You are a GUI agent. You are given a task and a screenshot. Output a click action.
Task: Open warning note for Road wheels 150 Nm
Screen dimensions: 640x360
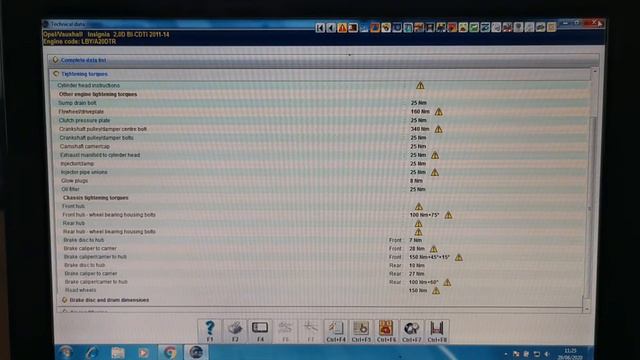coord(436,291)
